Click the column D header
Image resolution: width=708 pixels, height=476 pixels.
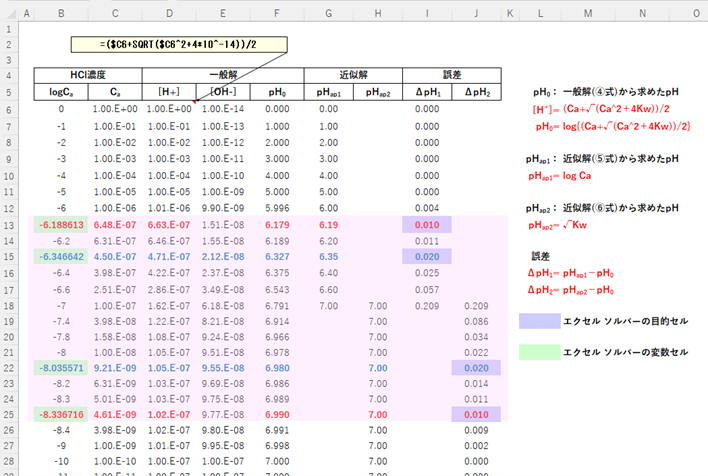point(170,13)
